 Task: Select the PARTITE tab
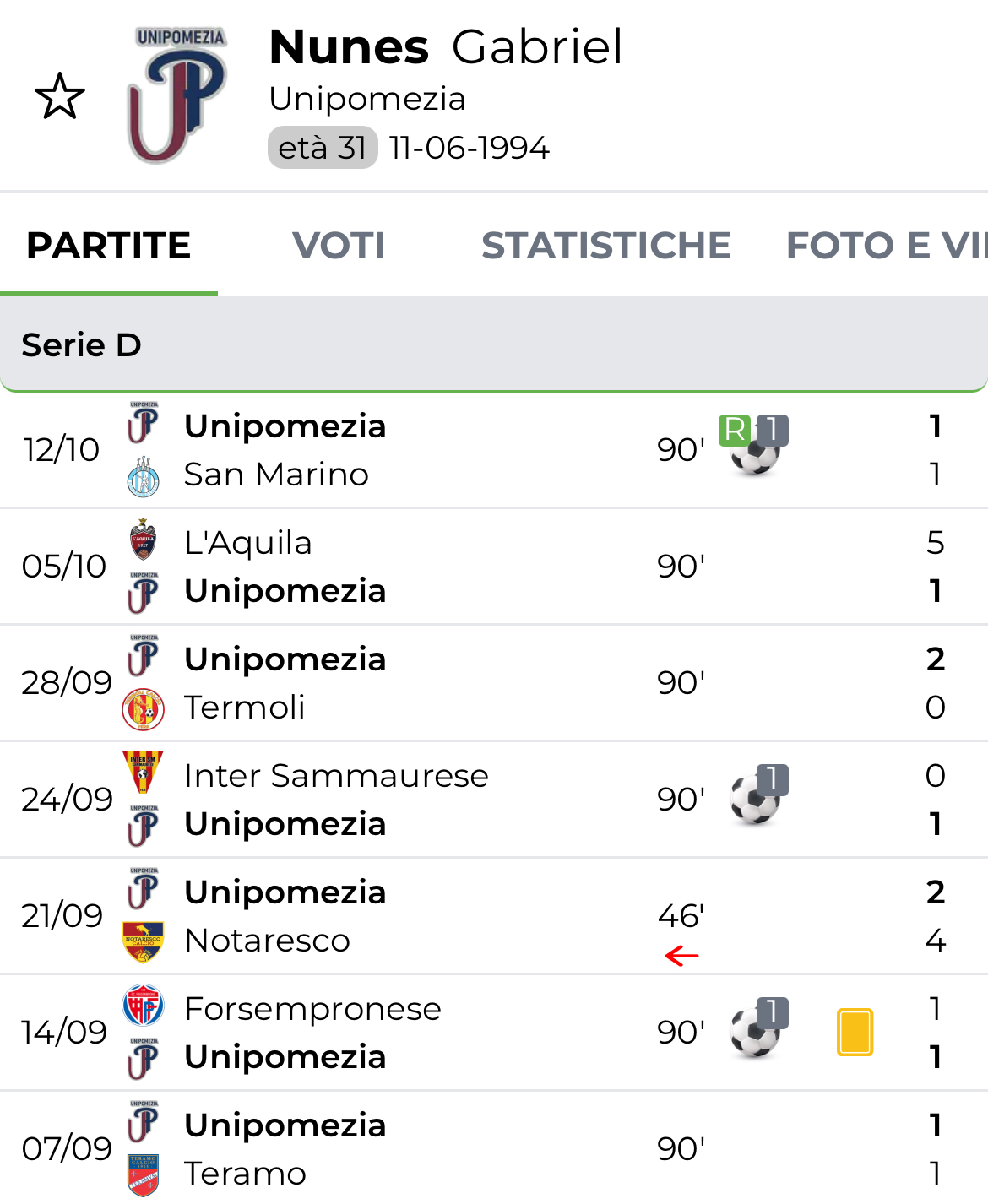point(109,246)
